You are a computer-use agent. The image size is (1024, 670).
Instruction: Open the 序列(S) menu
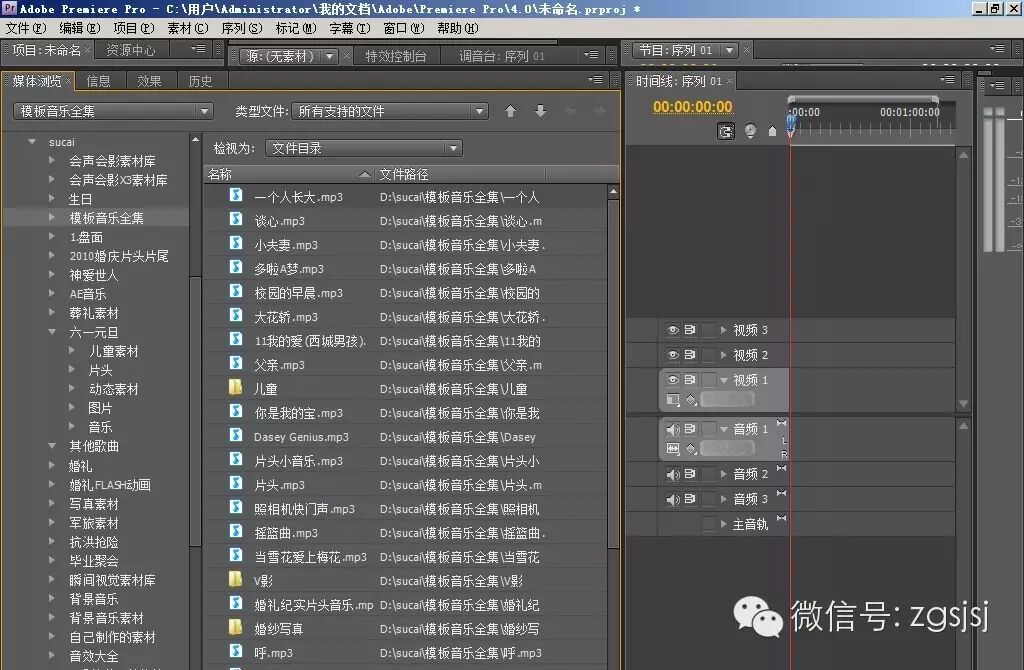(x=242, y=28)
